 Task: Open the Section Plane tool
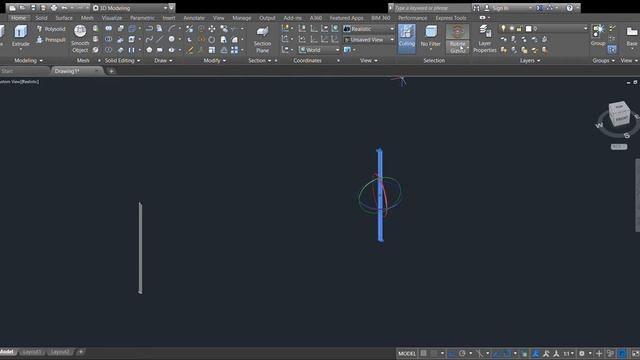click(x=262, y=40)
